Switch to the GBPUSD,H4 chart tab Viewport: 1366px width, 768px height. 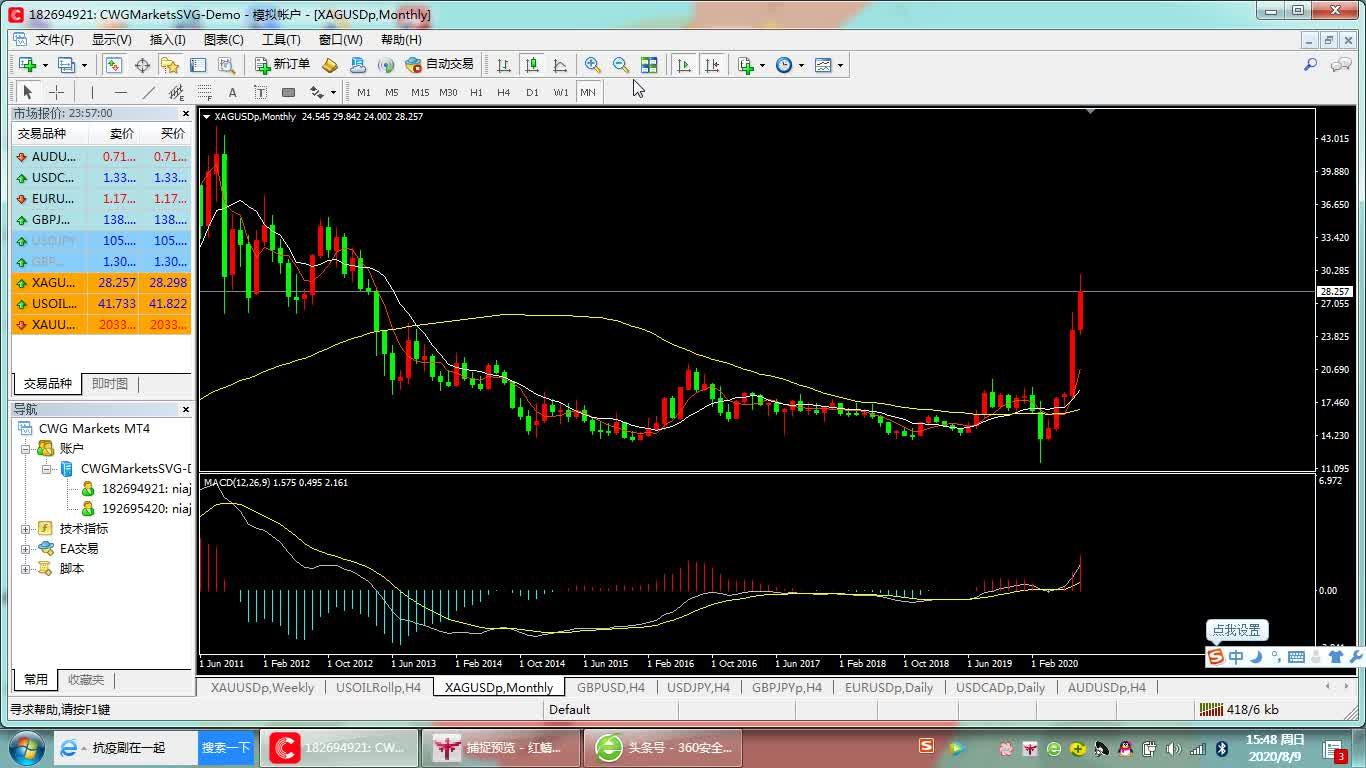pos(610,687)
